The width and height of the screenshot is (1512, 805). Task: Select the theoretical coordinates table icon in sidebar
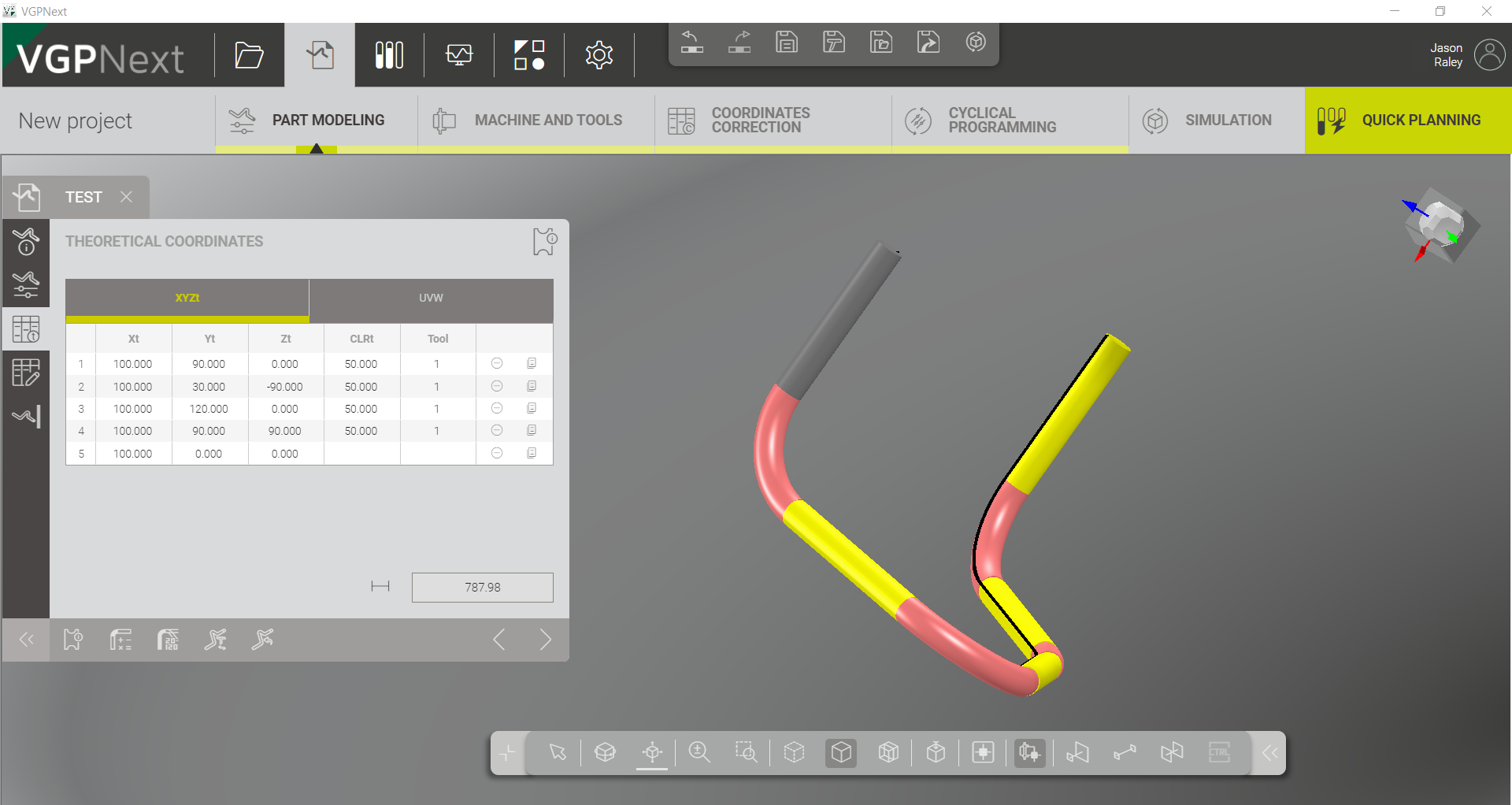[26, 328]
